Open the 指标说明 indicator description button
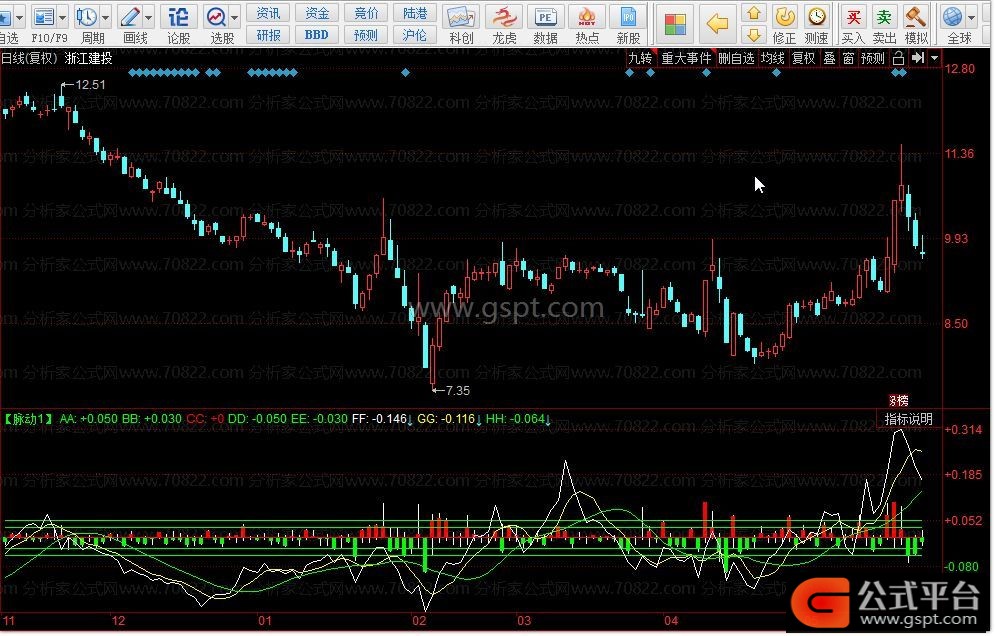This screenshot has height=636, width=996. 908,419
